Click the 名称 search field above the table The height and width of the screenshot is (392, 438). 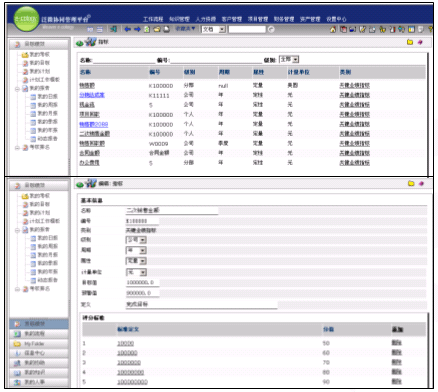pyautogui.click(x=124, y=60)
